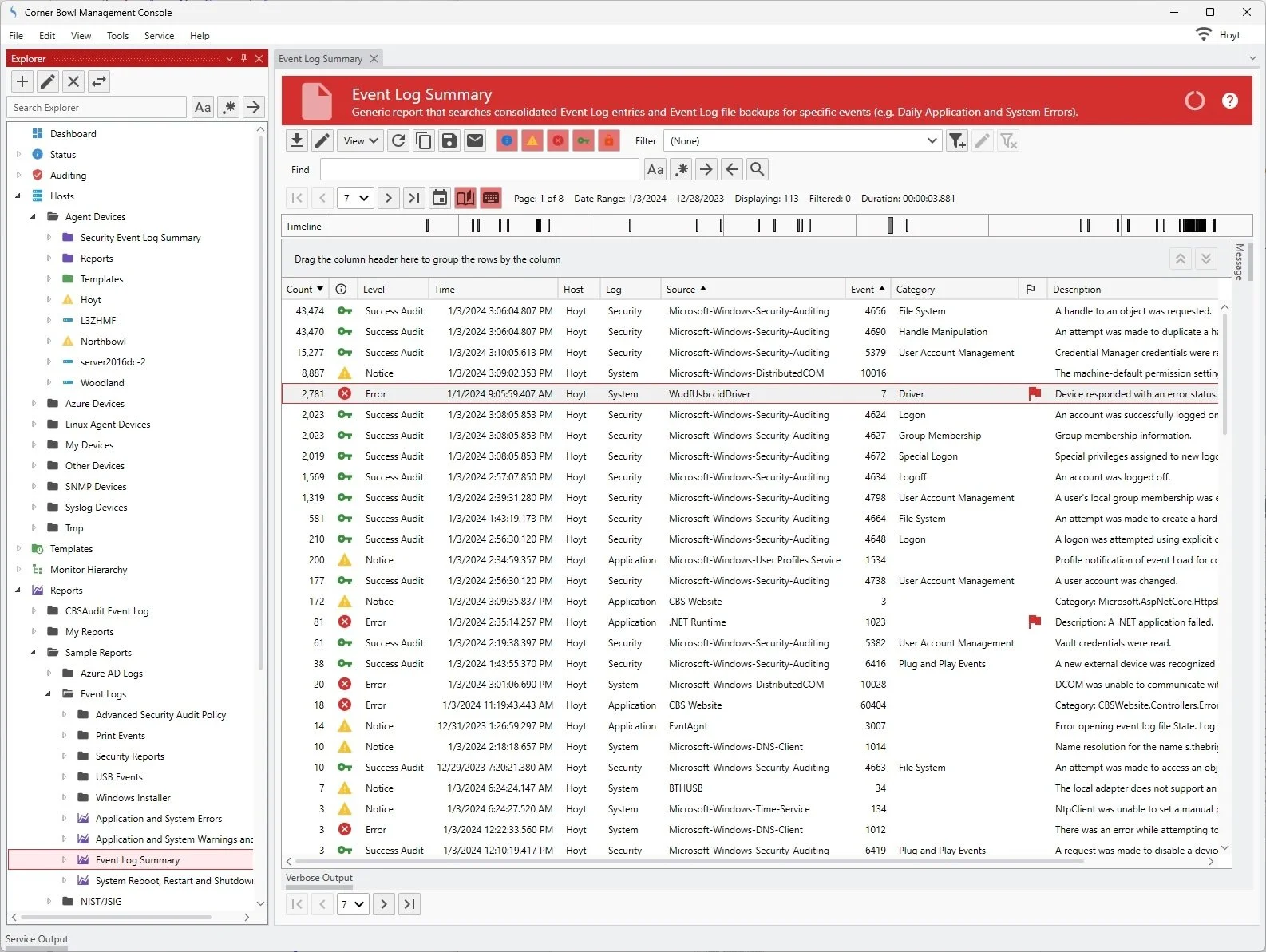The image size is (1266, 952).
Task: Click the Add (plus) button in Explorer
Action: pyautogui.click(x=22, y=81)
